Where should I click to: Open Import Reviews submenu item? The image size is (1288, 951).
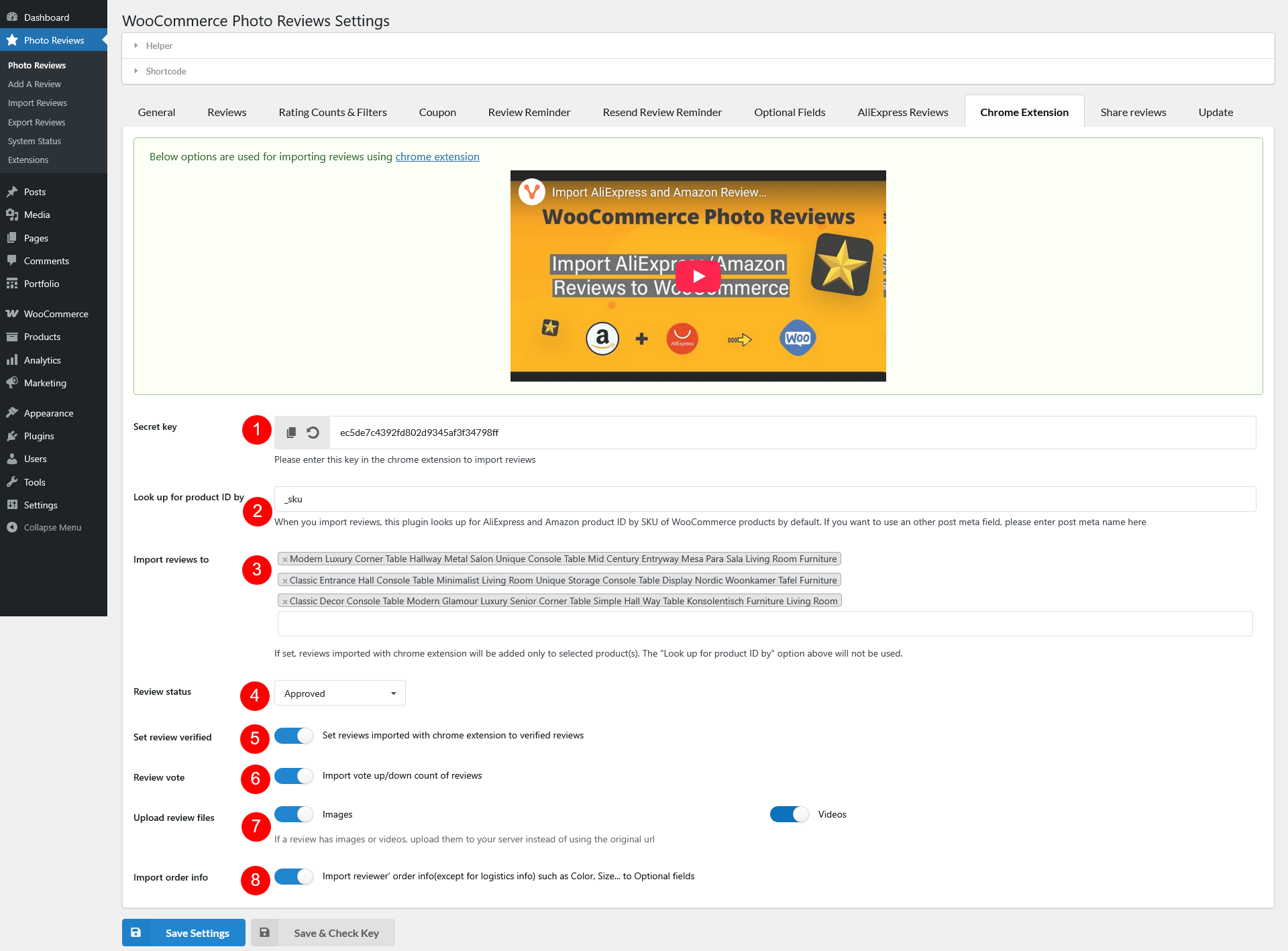click(x=38, y=103)
